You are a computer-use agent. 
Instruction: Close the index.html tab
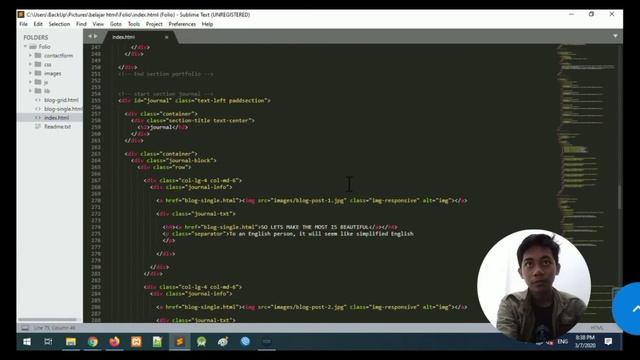tap(167, 37)
